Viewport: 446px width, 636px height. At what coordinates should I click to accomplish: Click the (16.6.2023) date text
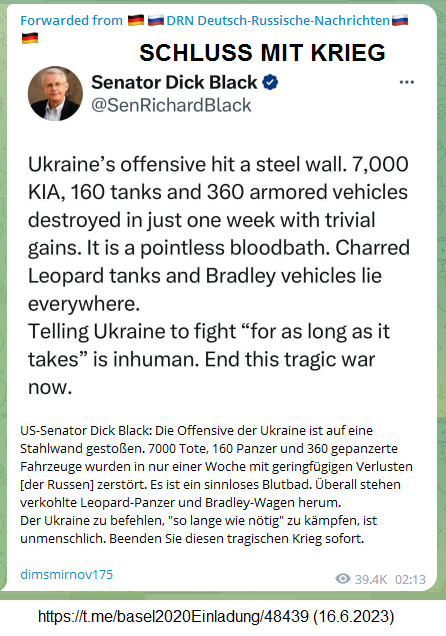pos(354,617)
